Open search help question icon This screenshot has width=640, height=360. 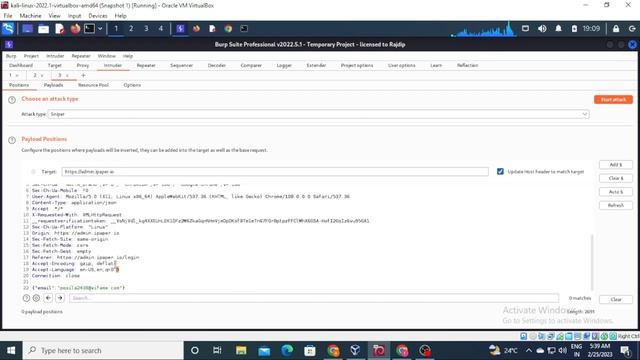click(26, 298)
